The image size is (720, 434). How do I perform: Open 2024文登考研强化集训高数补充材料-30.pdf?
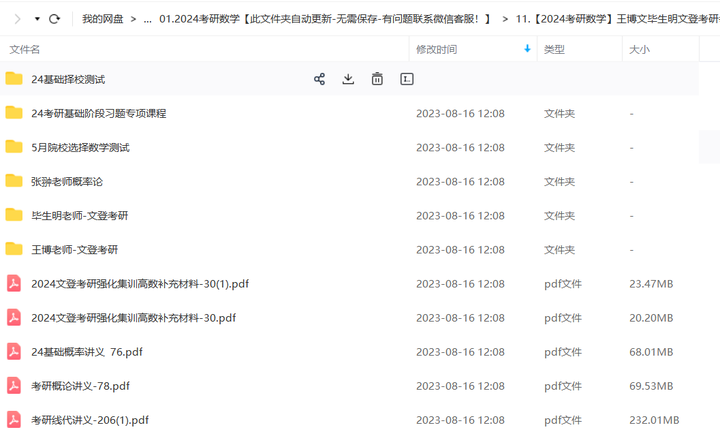point(134,318)
